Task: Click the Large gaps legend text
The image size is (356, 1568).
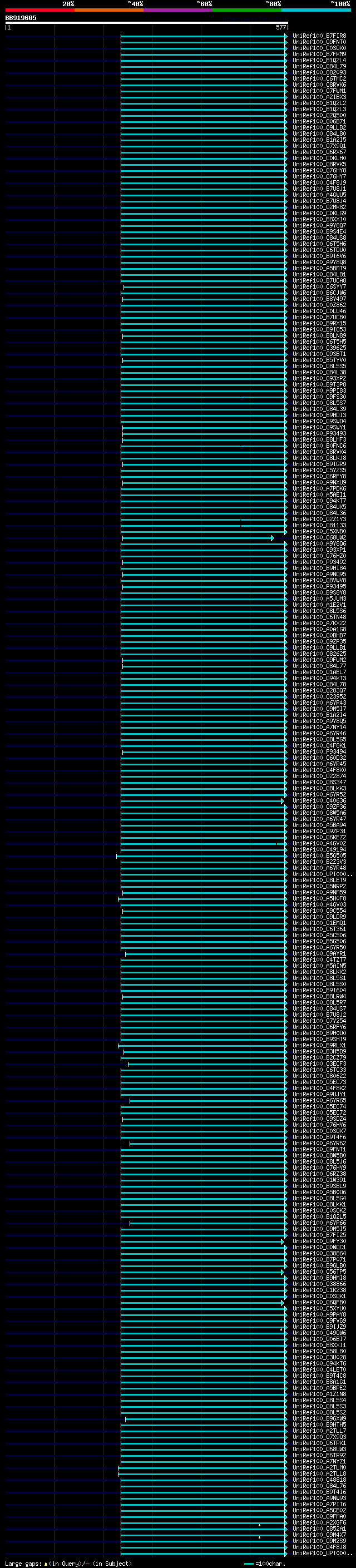Action: [68, 1564]
